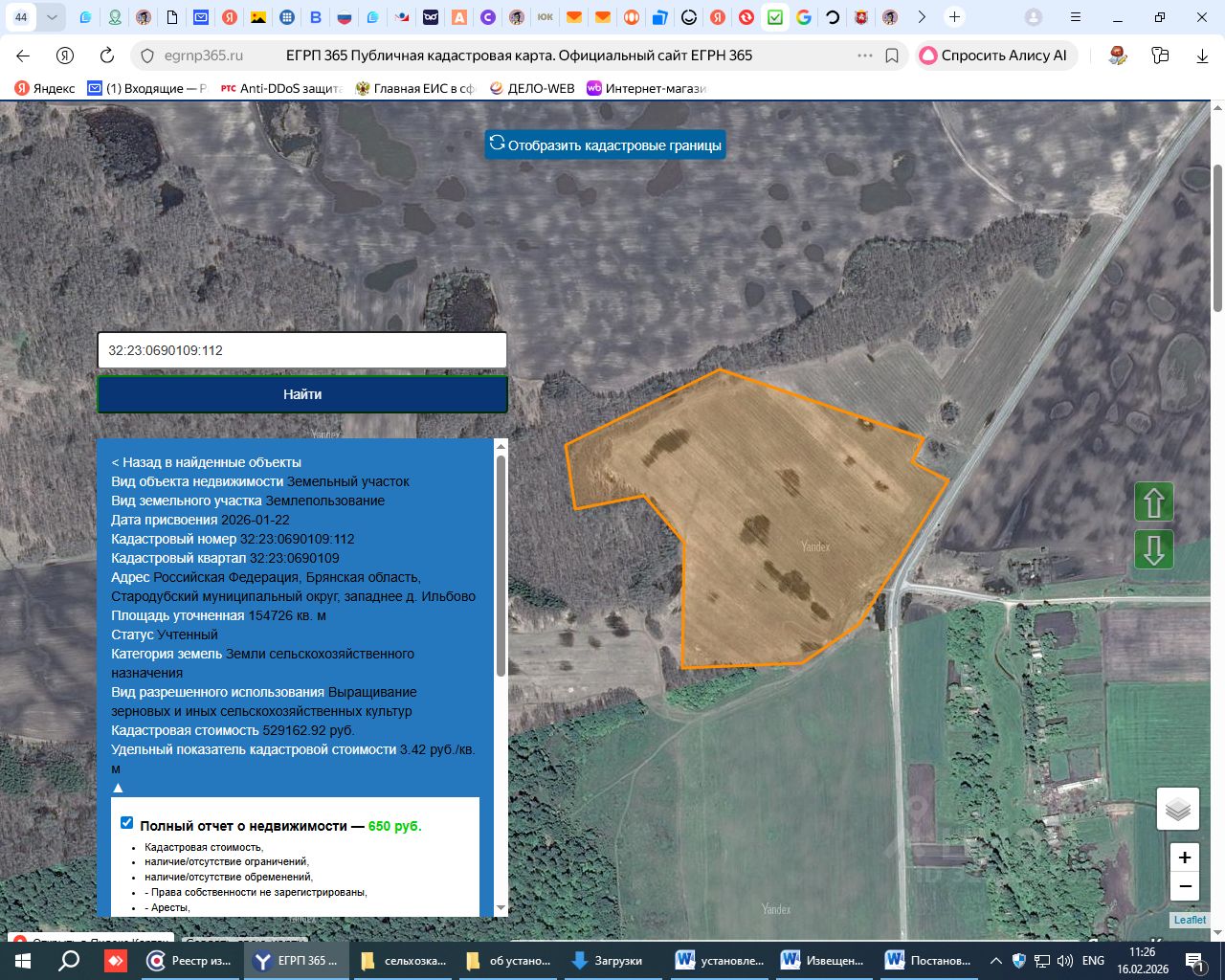1225x980 pixels.
Task: Click the cadastral number search field
Action: (302, 350)
